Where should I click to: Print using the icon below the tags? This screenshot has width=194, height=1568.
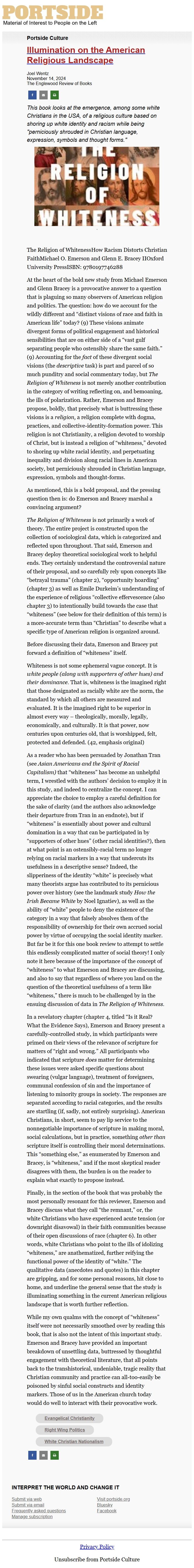coord(54,1454)
